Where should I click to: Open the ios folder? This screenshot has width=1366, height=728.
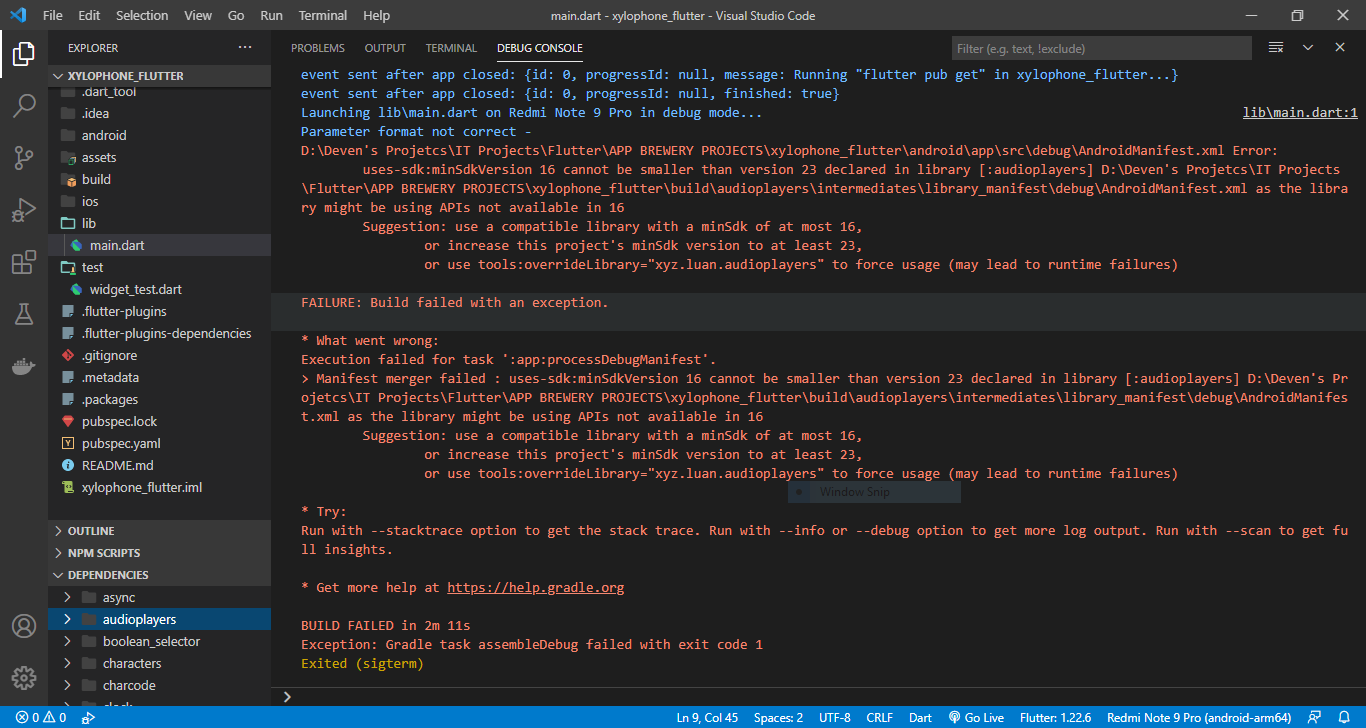click(160, 202)
